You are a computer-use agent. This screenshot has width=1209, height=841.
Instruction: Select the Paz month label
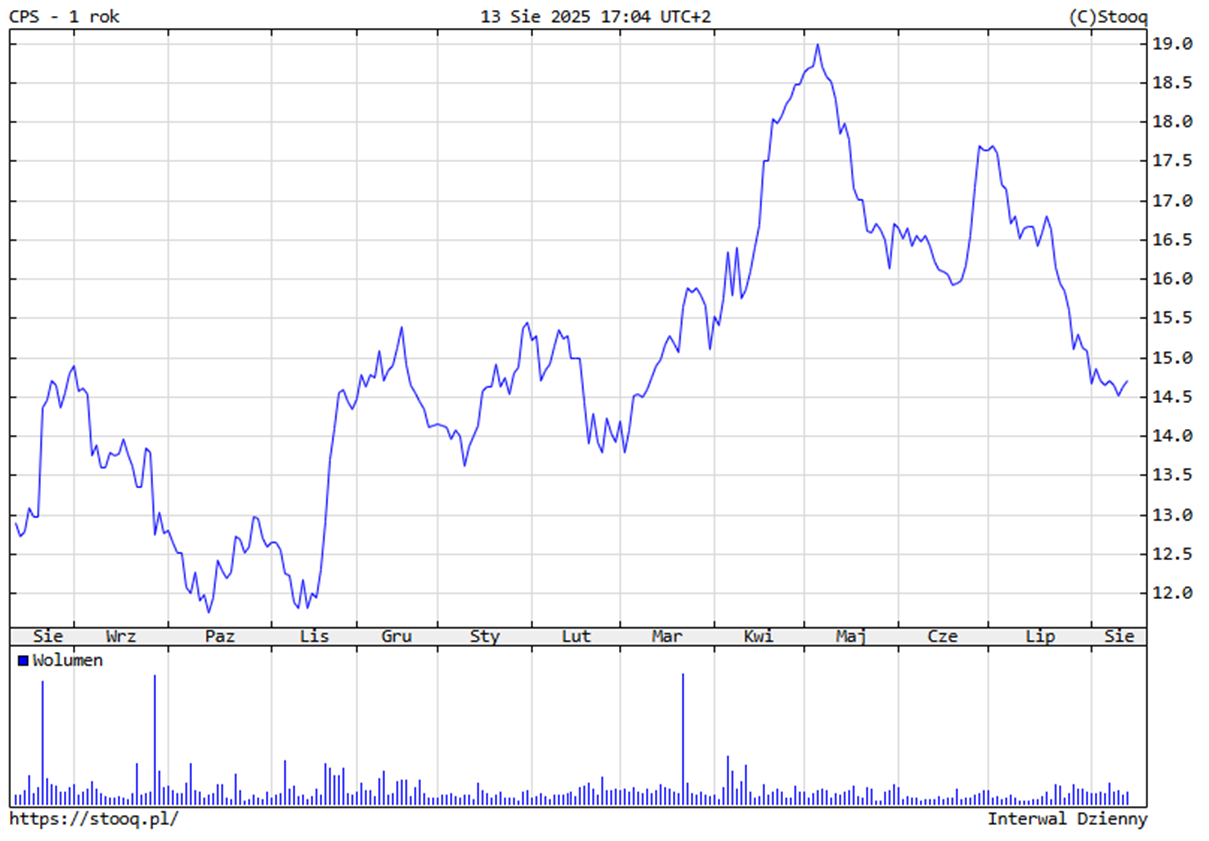[219, 636]
